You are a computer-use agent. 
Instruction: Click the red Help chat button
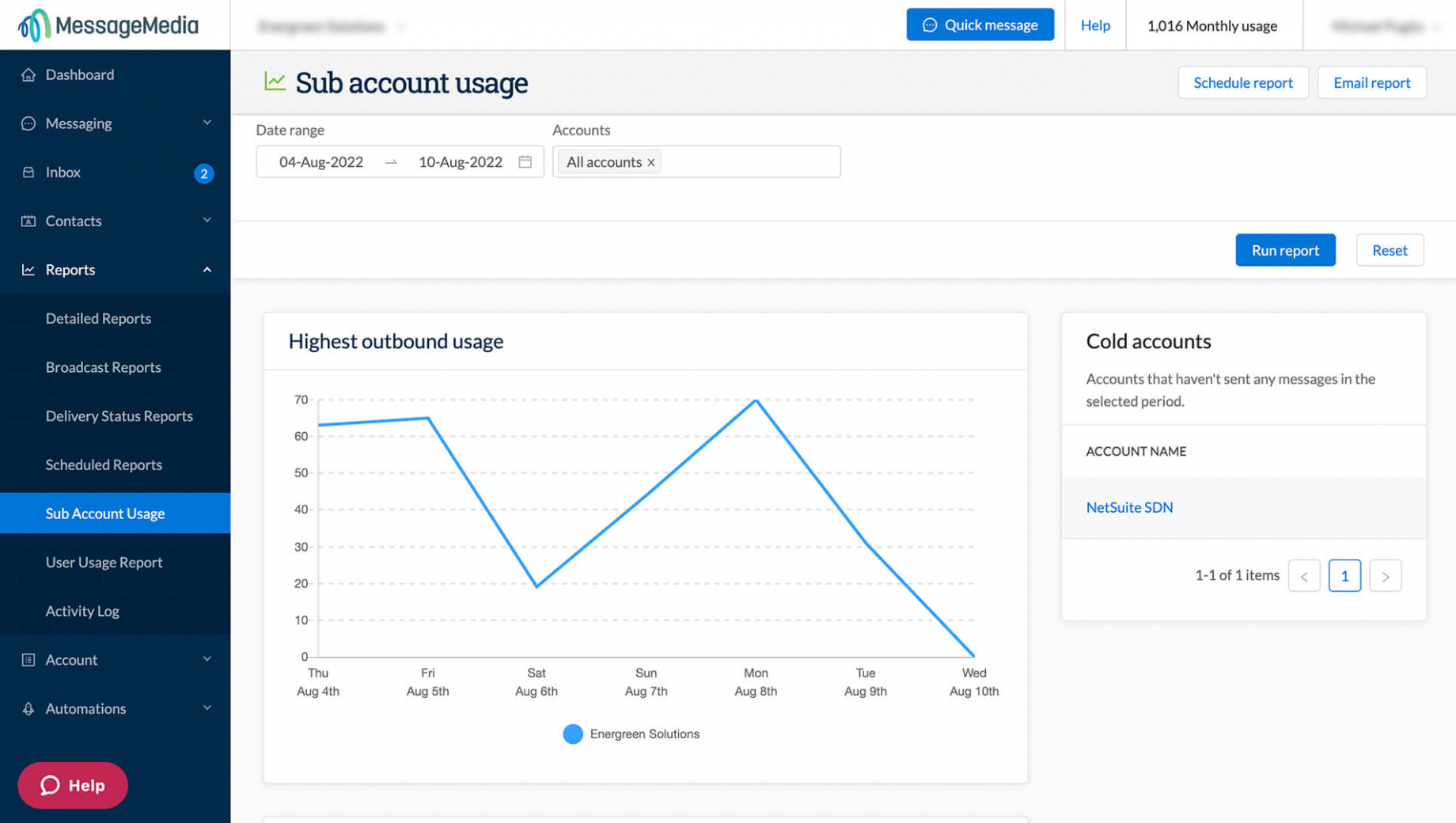coord(73,785)
